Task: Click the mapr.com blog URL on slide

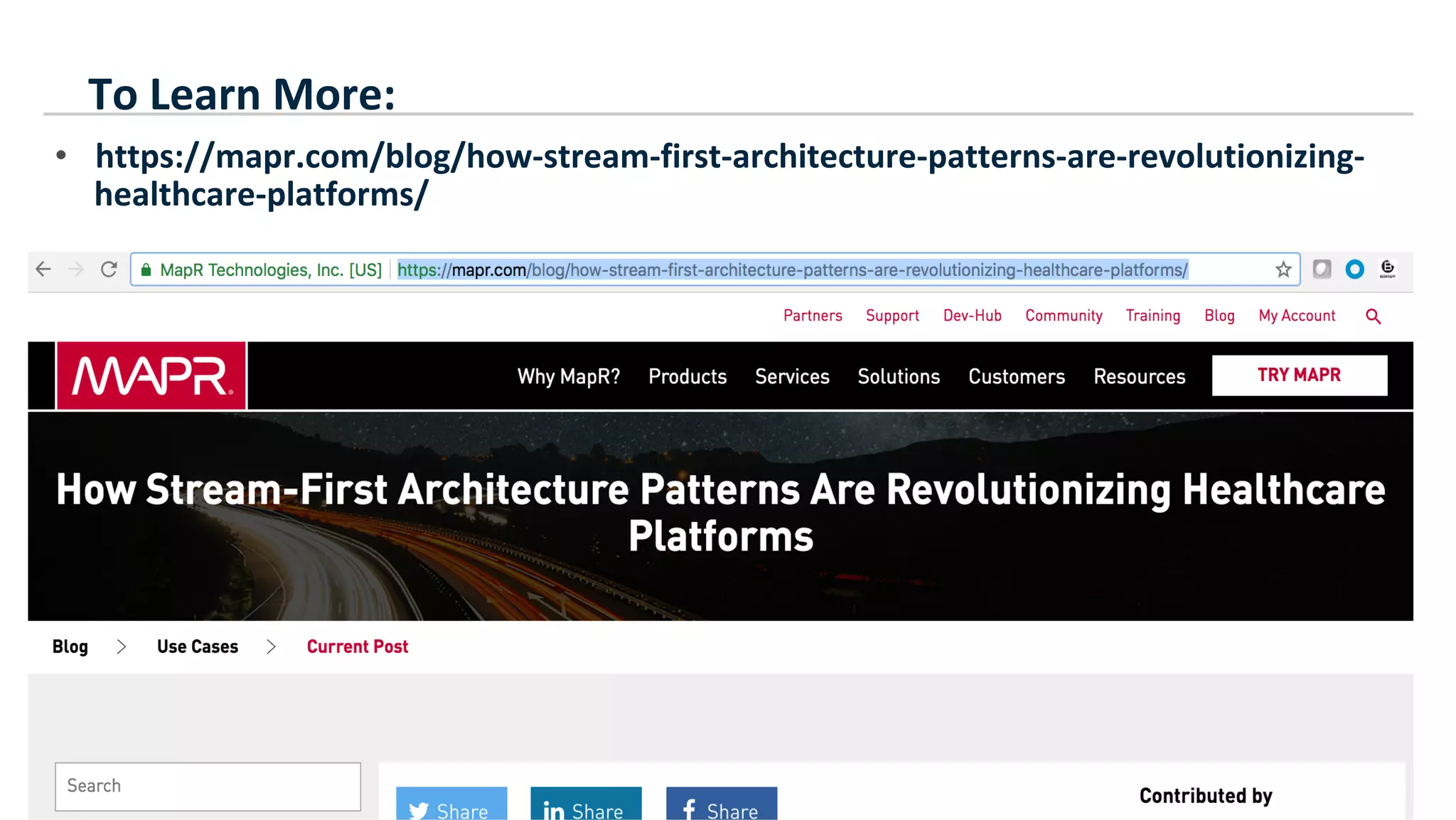Action: (x=729, y=175)
